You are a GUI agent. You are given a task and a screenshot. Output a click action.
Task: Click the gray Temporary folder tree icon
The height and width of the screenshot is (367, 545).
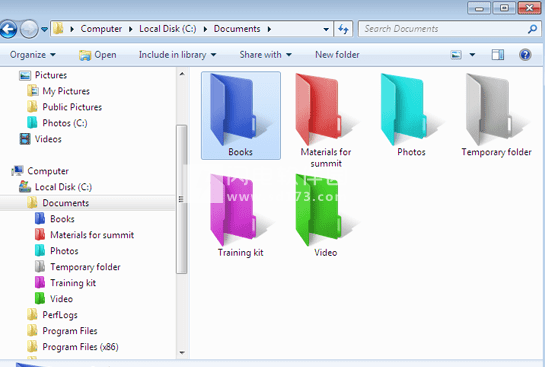pos(40,267)
